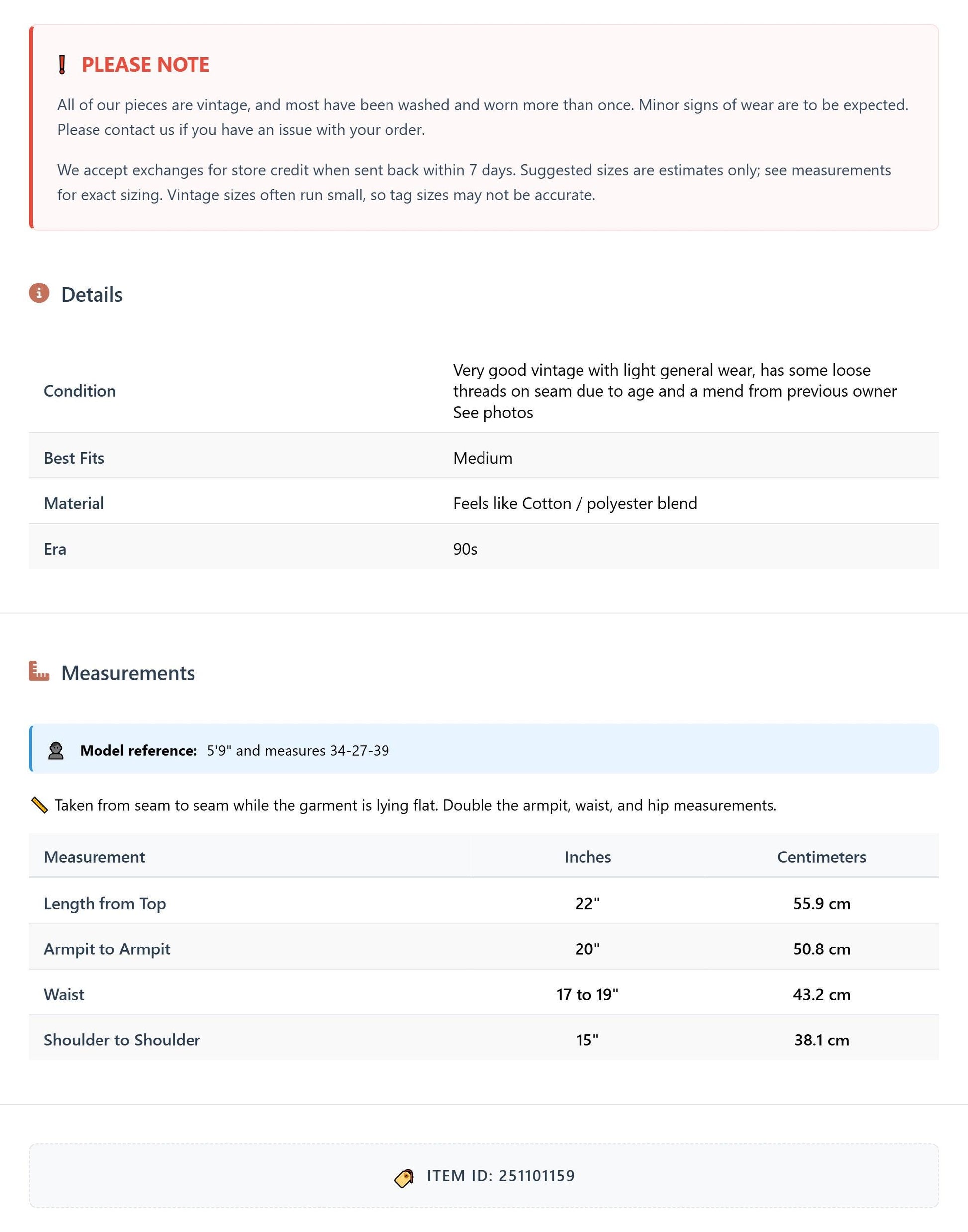Screen dimensions: 968x1232
Task: Select the Condition row label
Action: [80, 391]
